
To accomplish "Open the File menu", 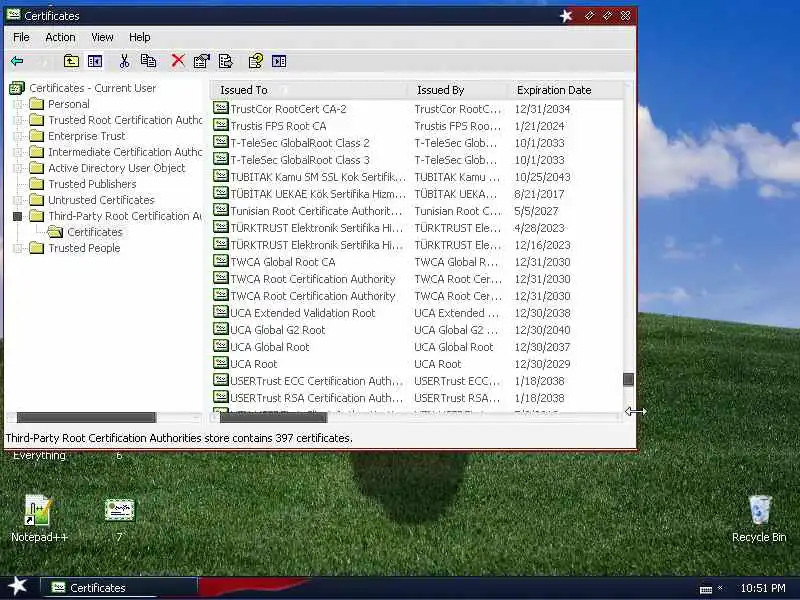I will click(x=21, y=37).
